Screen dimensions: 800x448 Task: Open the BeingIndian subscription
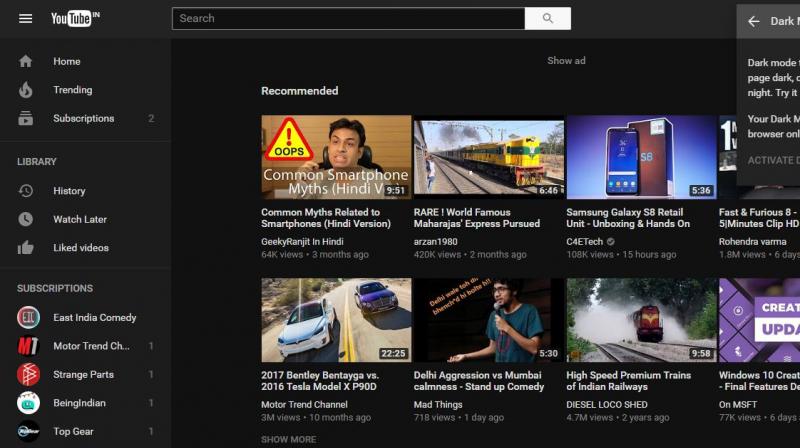(85, 403)
